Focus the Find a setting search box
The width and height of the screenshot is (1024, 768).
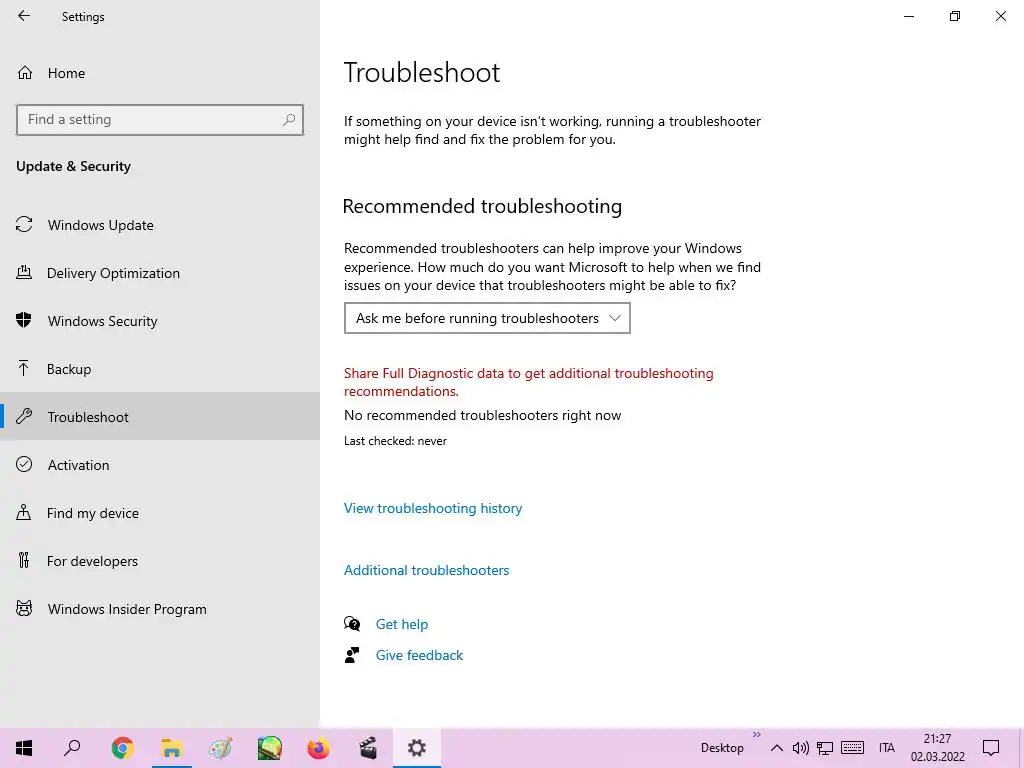(x=159, y=120)
